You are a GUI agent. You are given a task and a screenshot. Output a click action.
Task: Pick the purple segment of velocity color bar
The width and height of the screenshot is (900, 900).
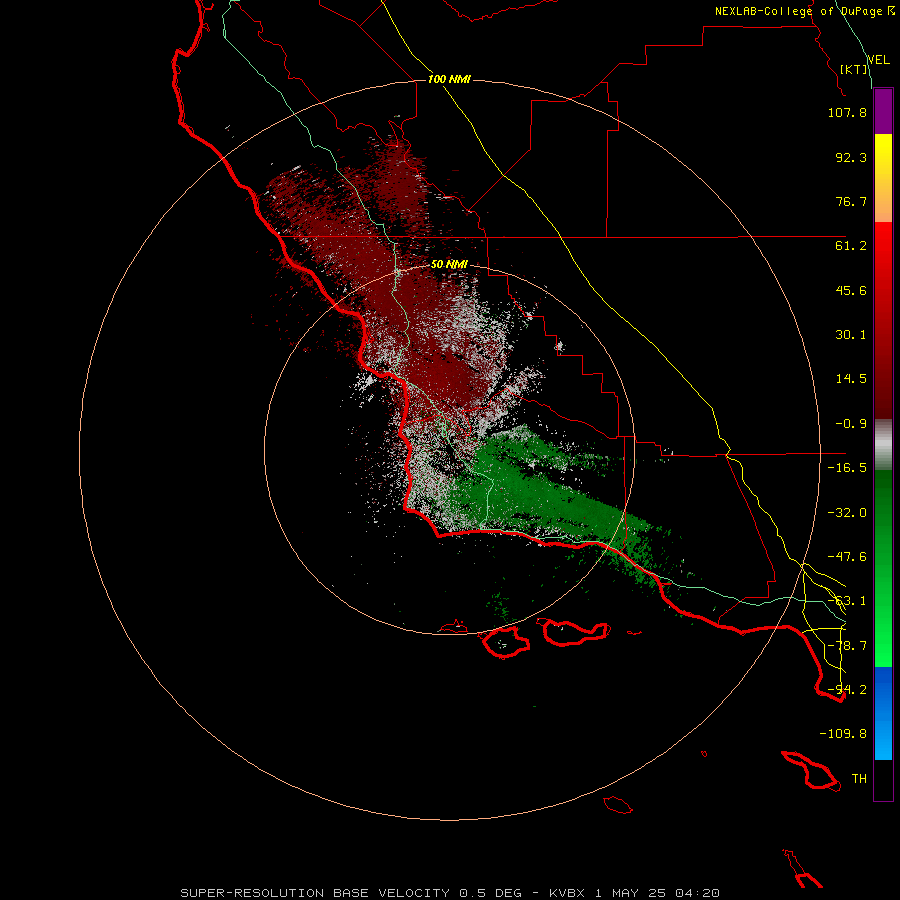click(883, 112)
